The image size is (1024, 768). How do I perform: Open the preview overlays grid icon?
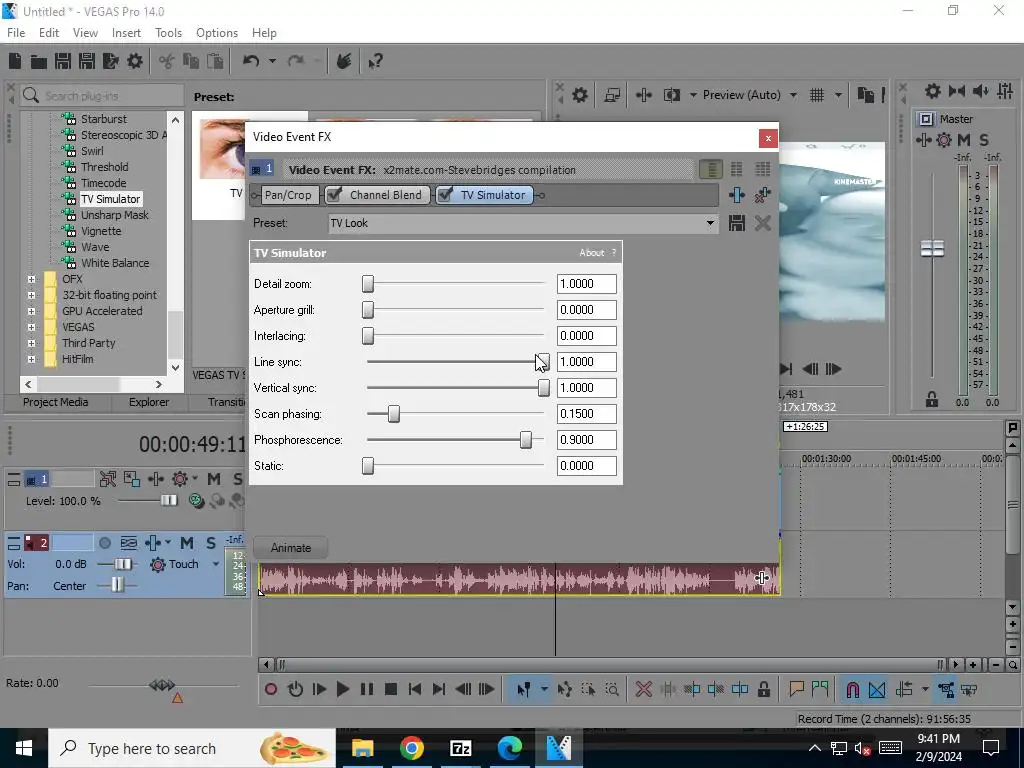point(817,95)
